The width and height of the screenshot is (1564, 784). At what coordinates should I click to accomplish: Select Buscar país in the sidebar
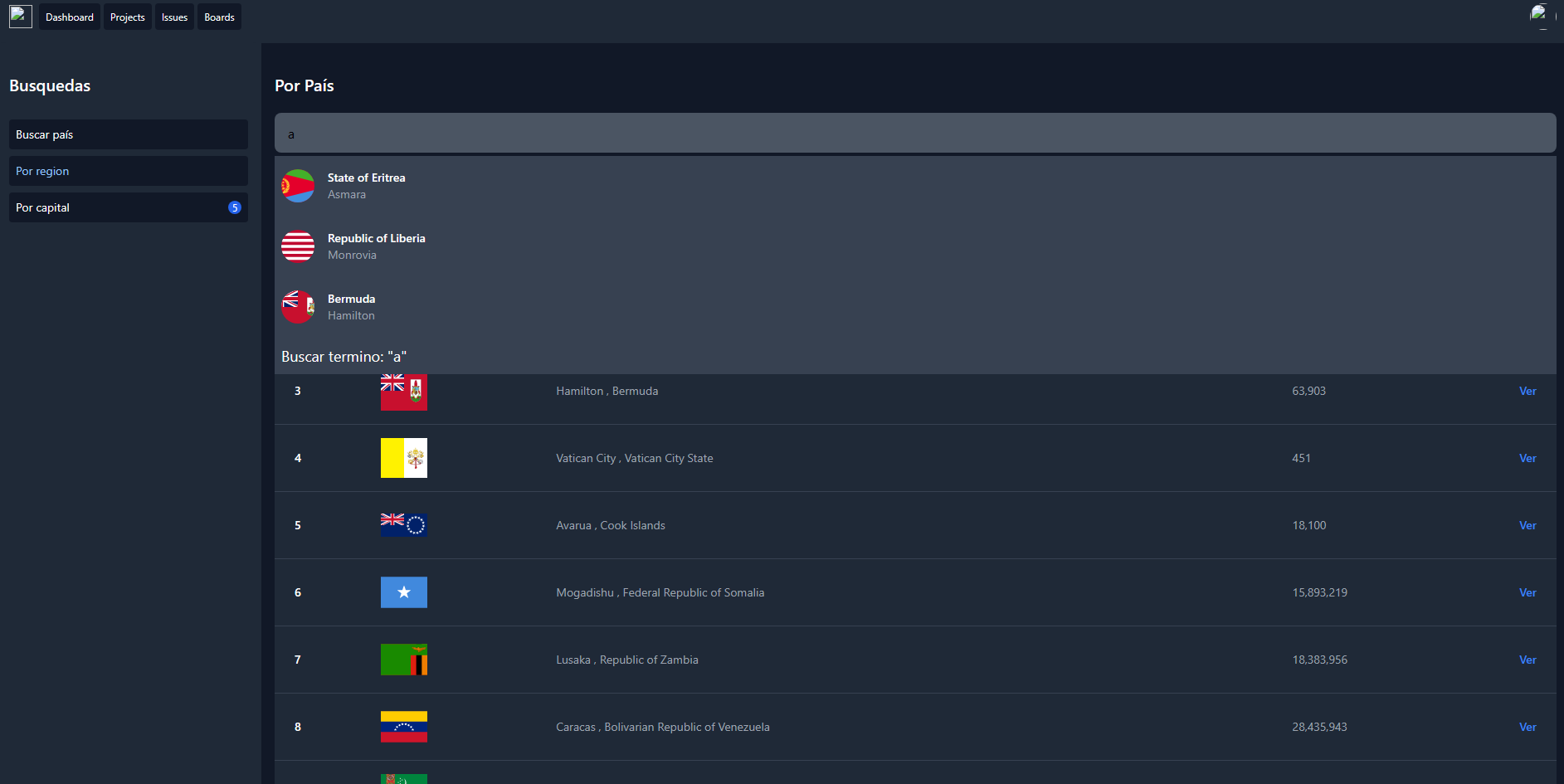pyautogui.click(x=129, y=134)
